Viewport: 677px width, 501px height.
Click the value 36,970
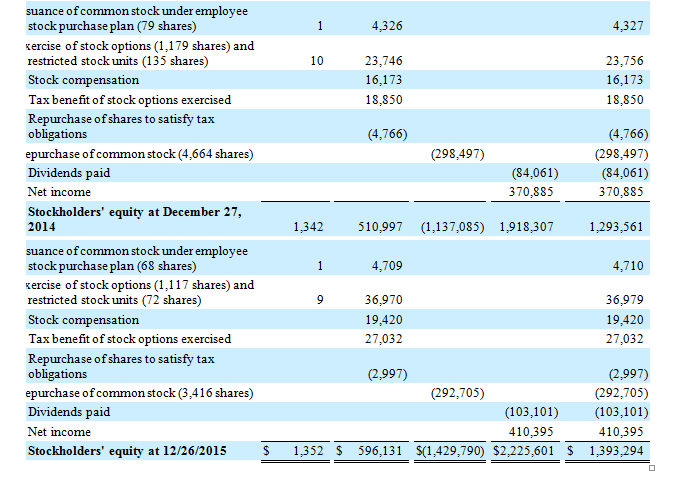click(x=383, y=300)
